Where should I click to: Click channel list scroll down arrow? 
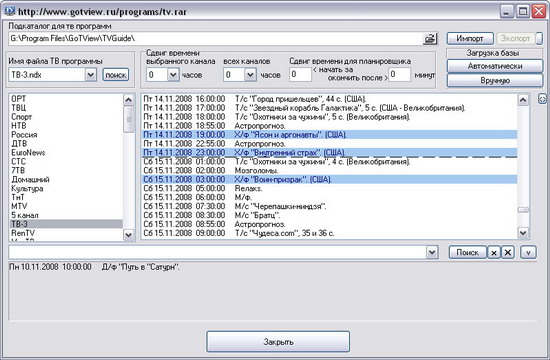129,235
